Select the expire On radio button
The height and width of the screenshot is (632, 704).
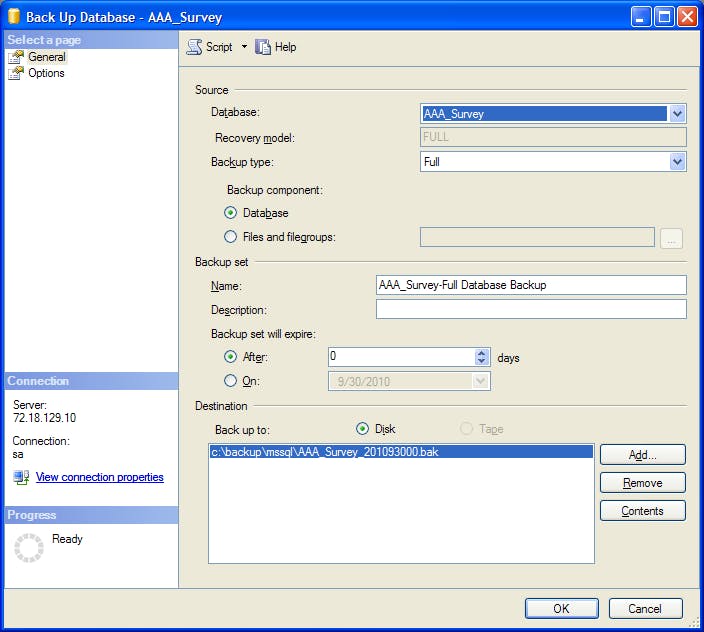click(230, 381)
